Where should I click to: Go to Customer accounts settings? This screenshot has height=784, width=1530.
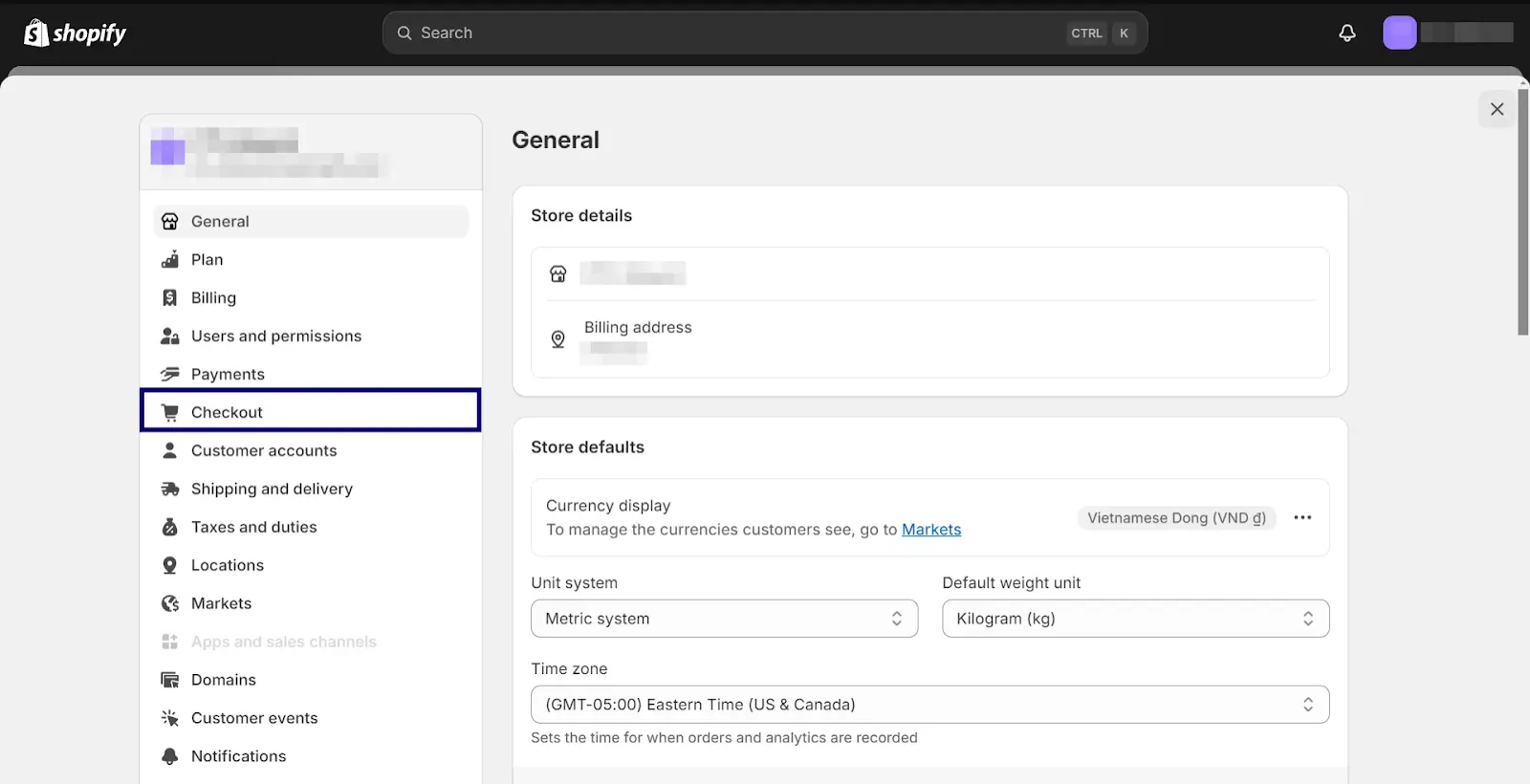coord(311,451)
